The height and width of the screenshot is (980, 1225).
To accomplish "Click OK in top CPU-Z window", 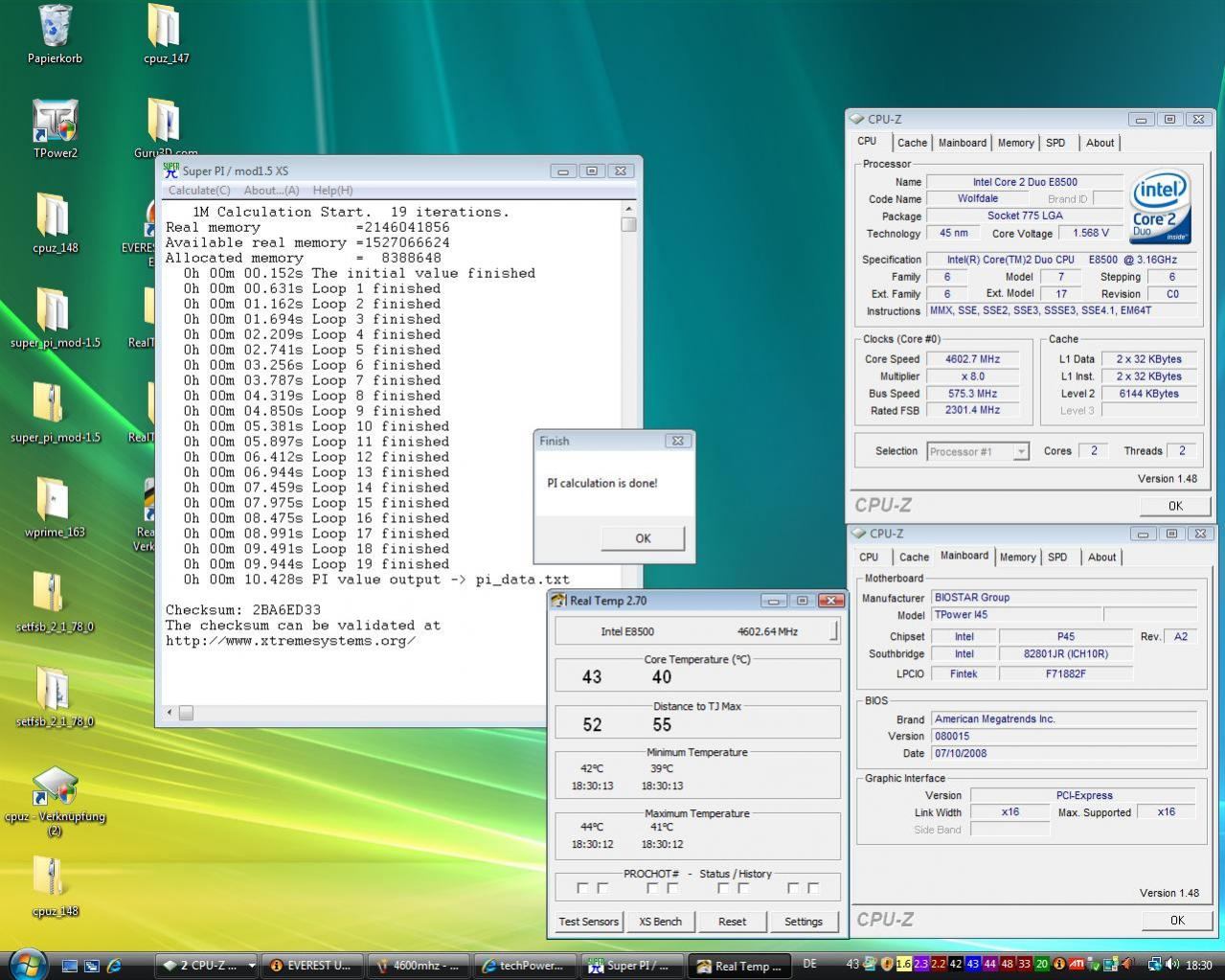I will (x=1175, y=506).
